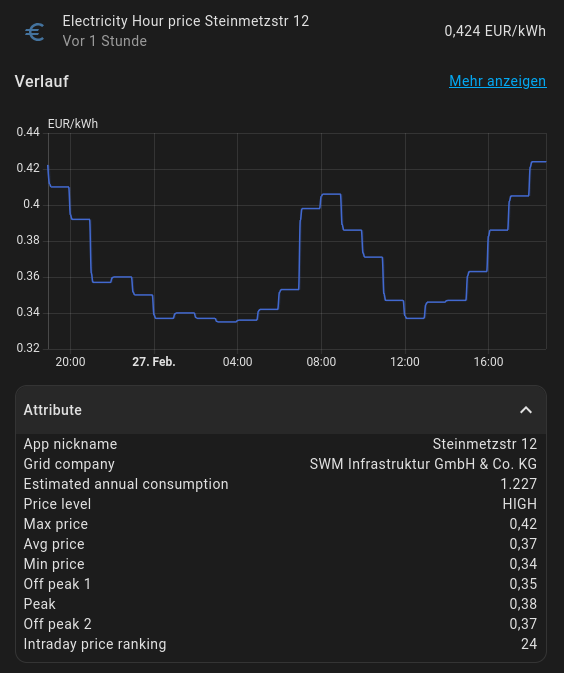Image resolution: width=564 pixels, height=673 pixels.
Task: Click the Verlauf section heading
Action: pyautogui.click(x=42, y=81)
